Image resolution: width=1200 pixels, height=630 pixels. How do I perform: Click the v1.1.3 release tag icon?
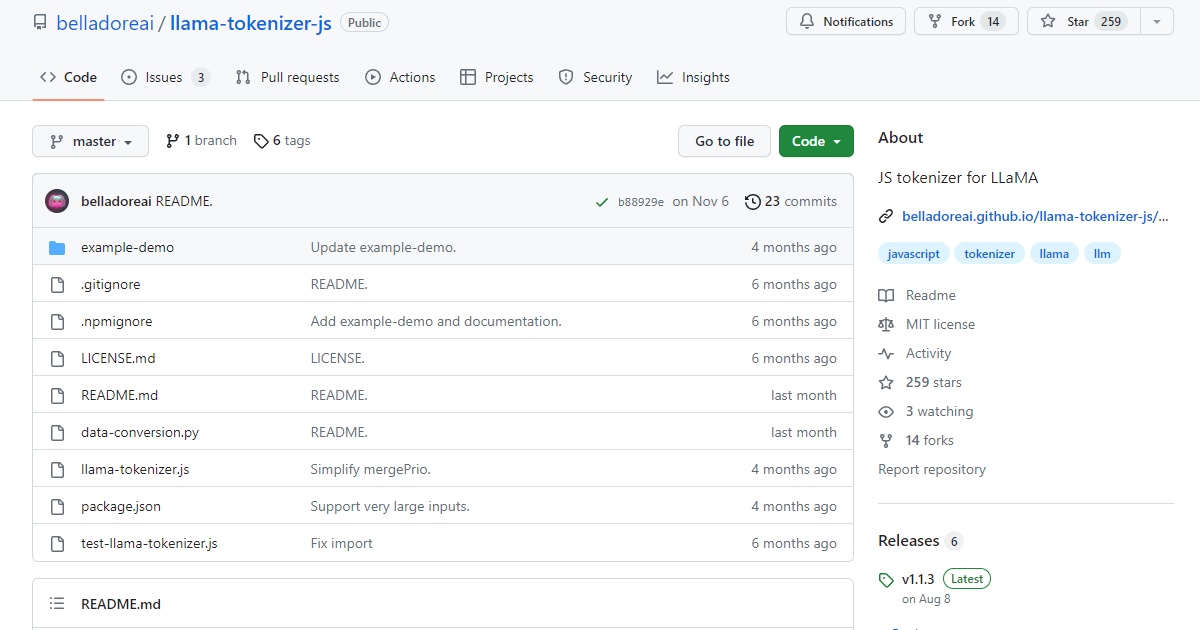pyautogui.click(x=885, y=580)
